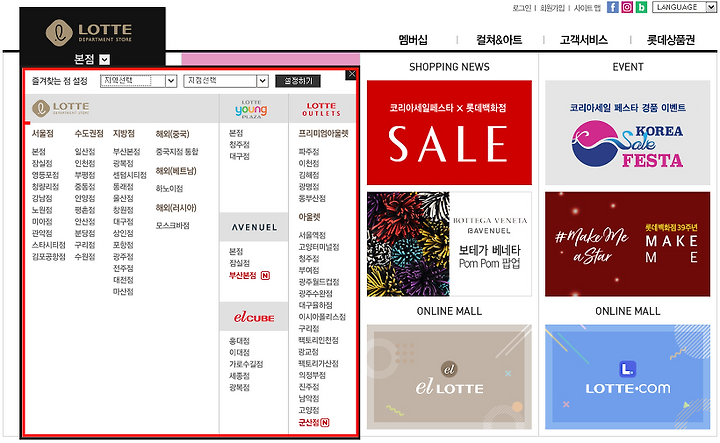
Task: Click the 회원가입 link
Action: coord(552,8)
